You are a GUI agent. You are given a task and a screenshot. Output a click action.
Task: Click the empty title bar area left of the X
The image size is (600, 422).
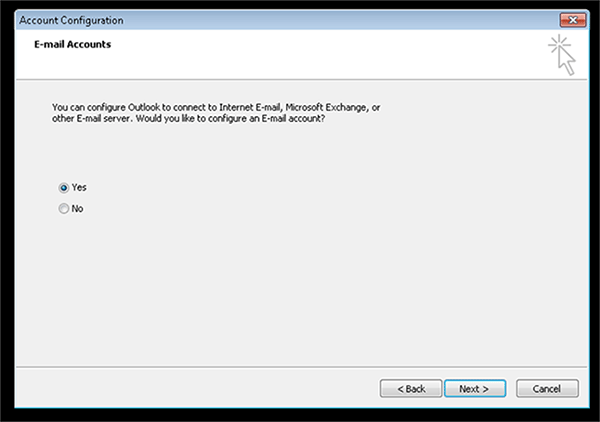341,20
